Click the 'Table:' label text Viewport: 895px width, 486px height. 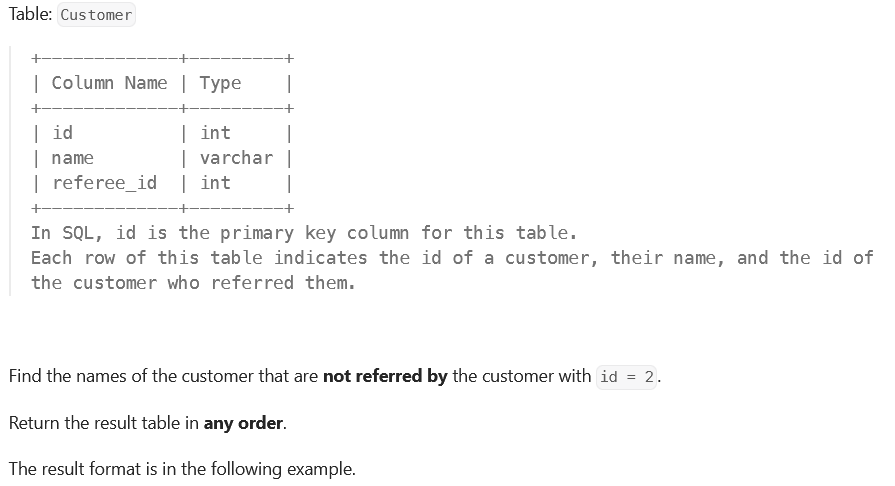(x=30, y=14)
